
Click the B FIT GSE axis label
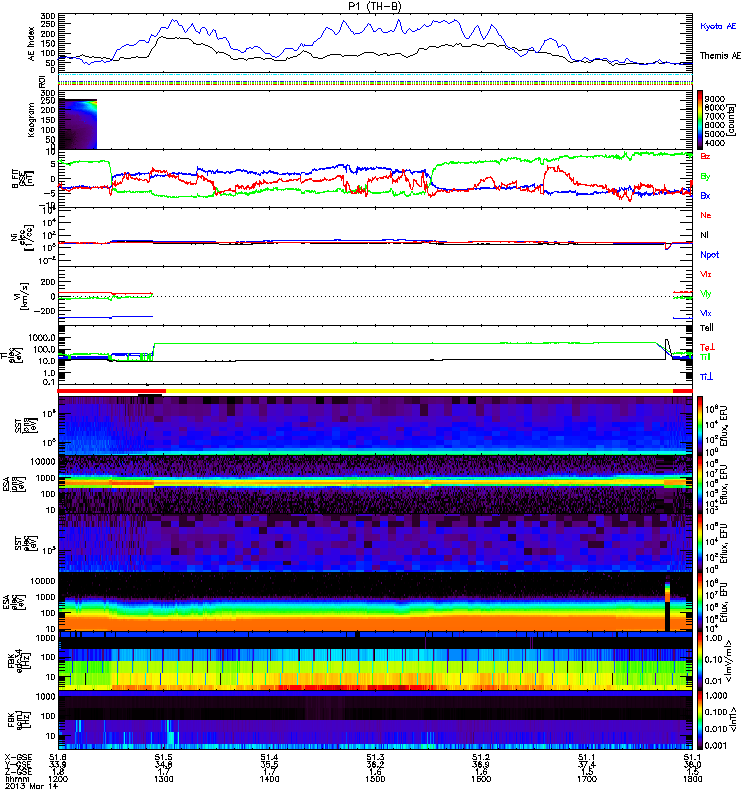coord(22,180)
